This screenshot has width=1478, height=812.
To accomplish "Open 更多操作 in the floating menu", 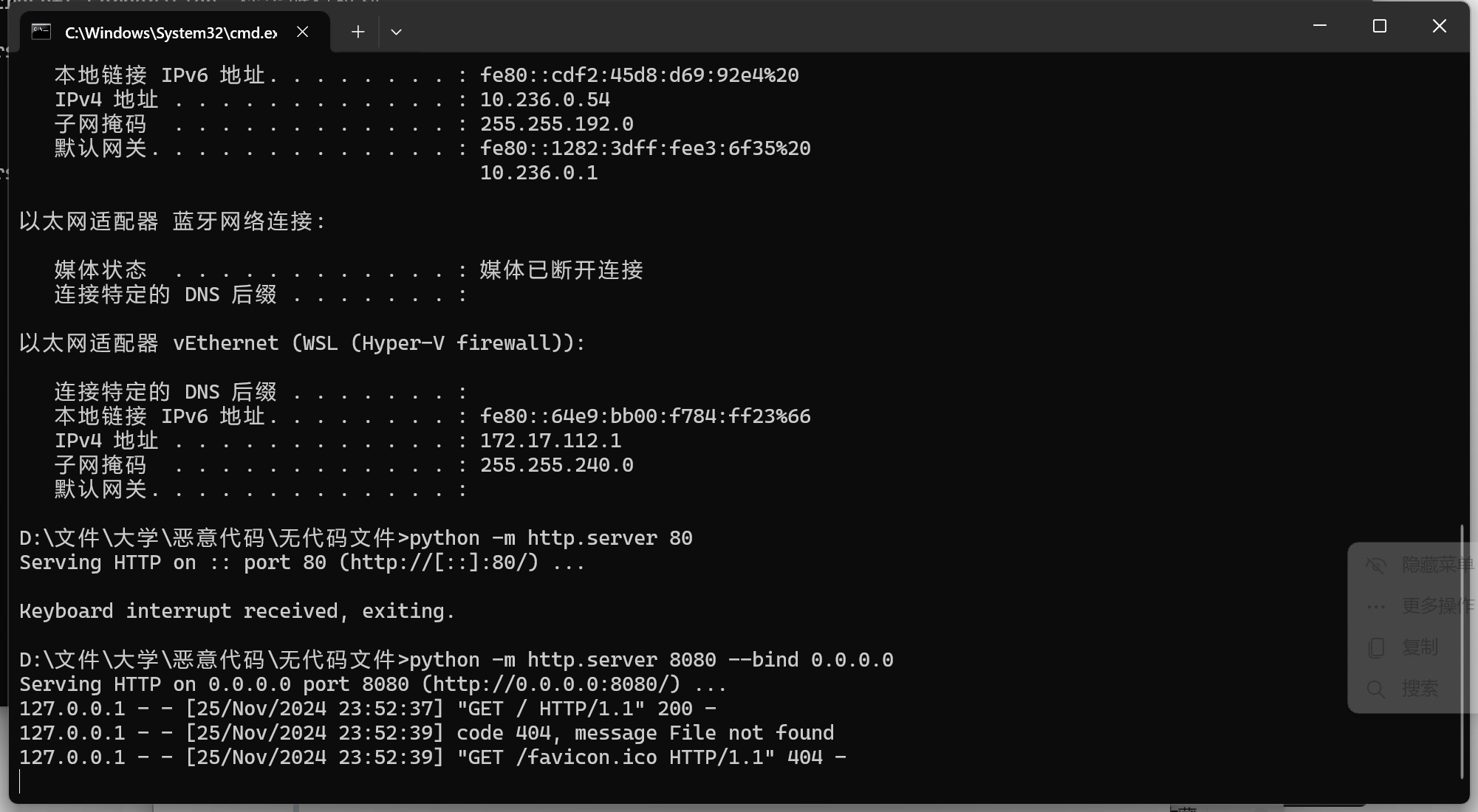I will (1437, 606).
